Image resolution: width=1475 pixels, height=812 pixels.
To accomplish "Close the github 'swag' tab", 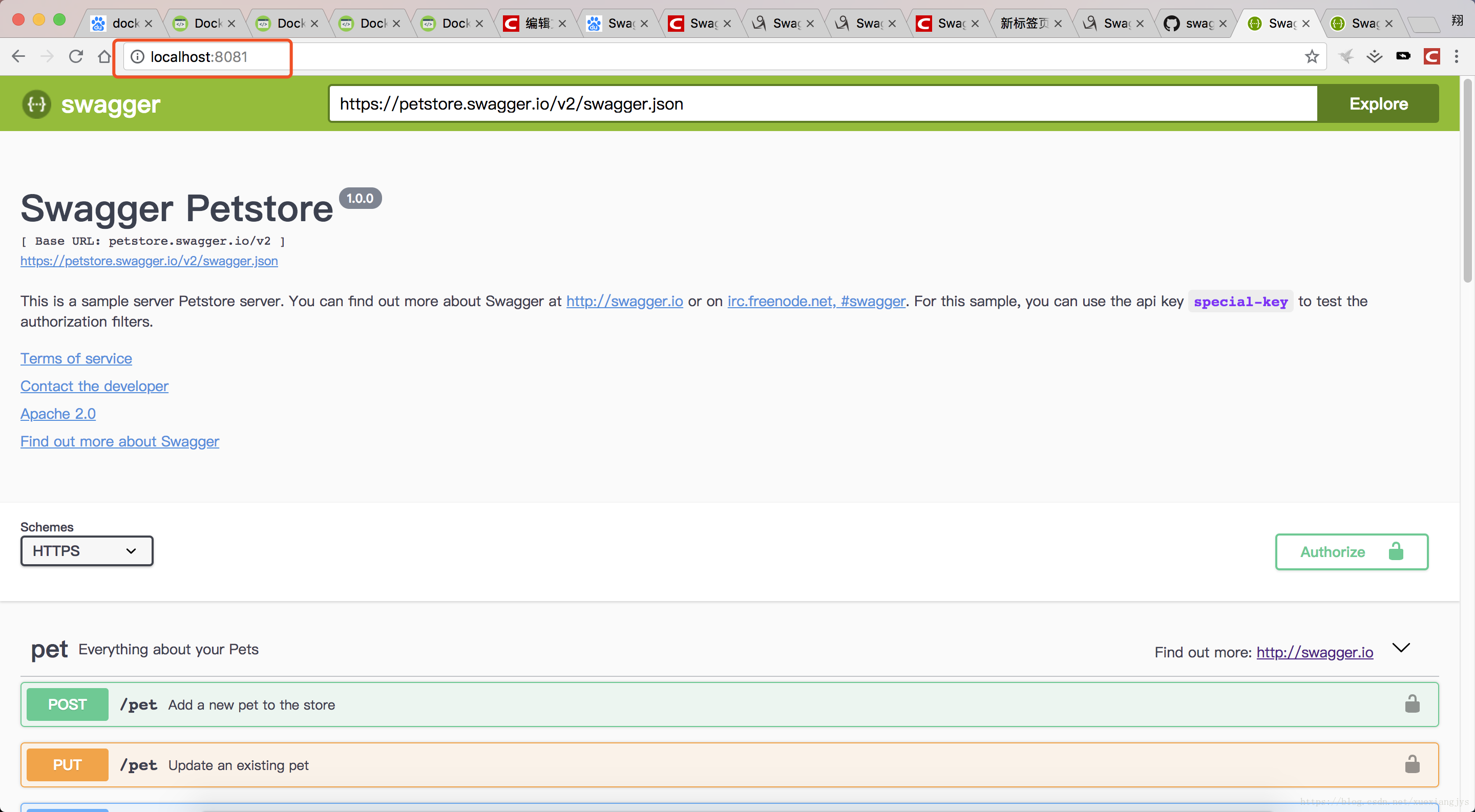I will [x=1223, y=24].
